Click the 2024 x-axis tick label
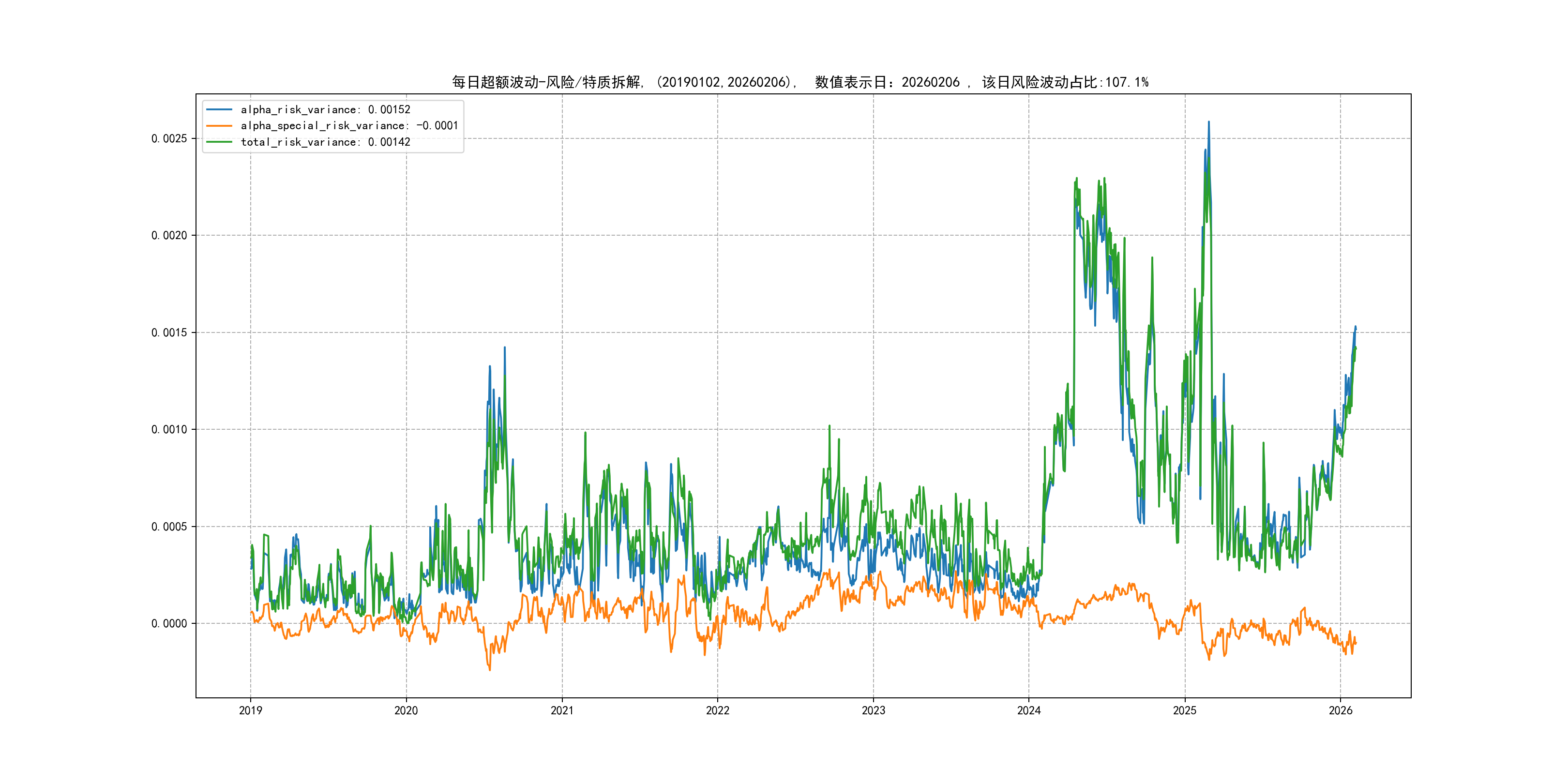The height and width of the screenshot is (784, 1568). pos(1029,710)
